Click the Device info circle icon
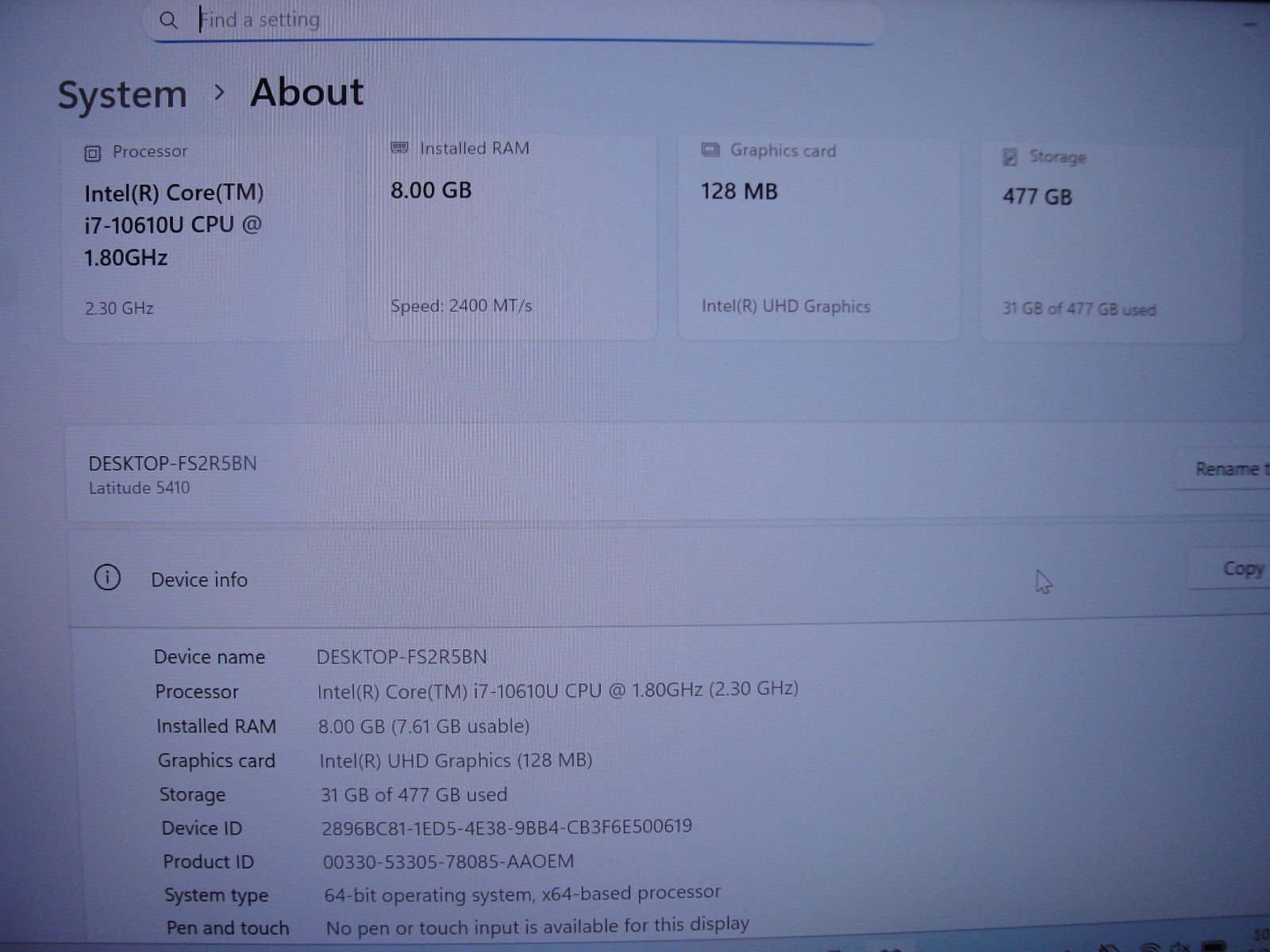The height and width of the screenshot is (952, 1270). [107, 578]
